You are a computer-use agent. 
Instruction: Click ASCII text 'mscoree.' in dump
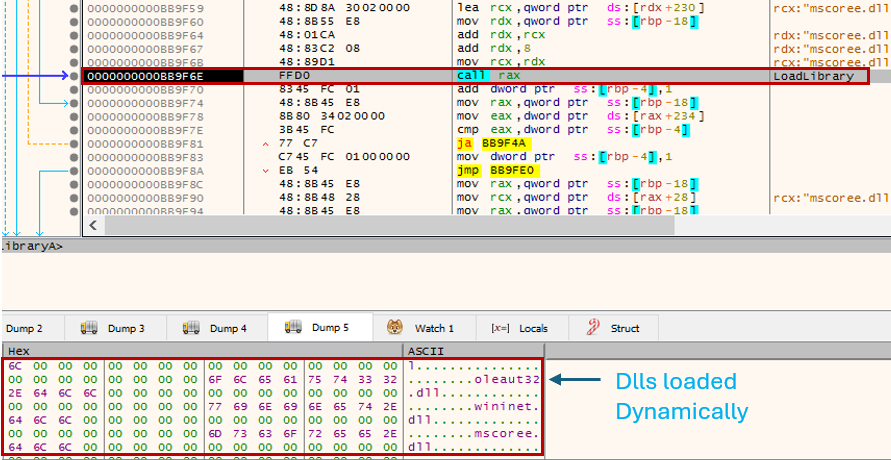coord(506,434)
